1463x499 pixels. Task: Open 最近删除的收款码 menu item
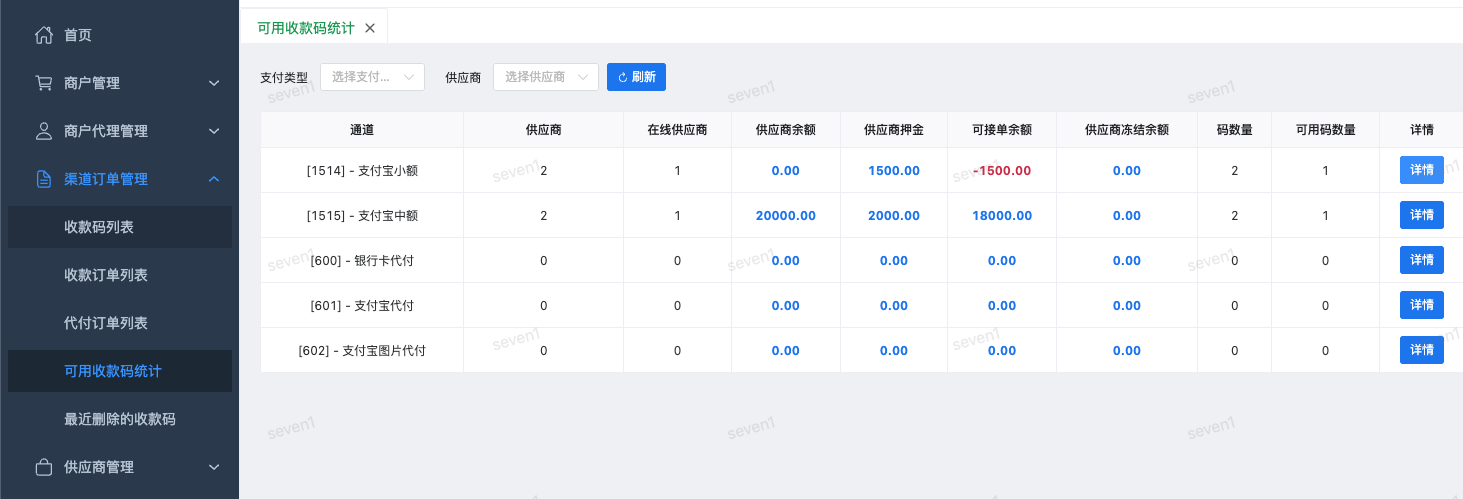tap(120, 419)
